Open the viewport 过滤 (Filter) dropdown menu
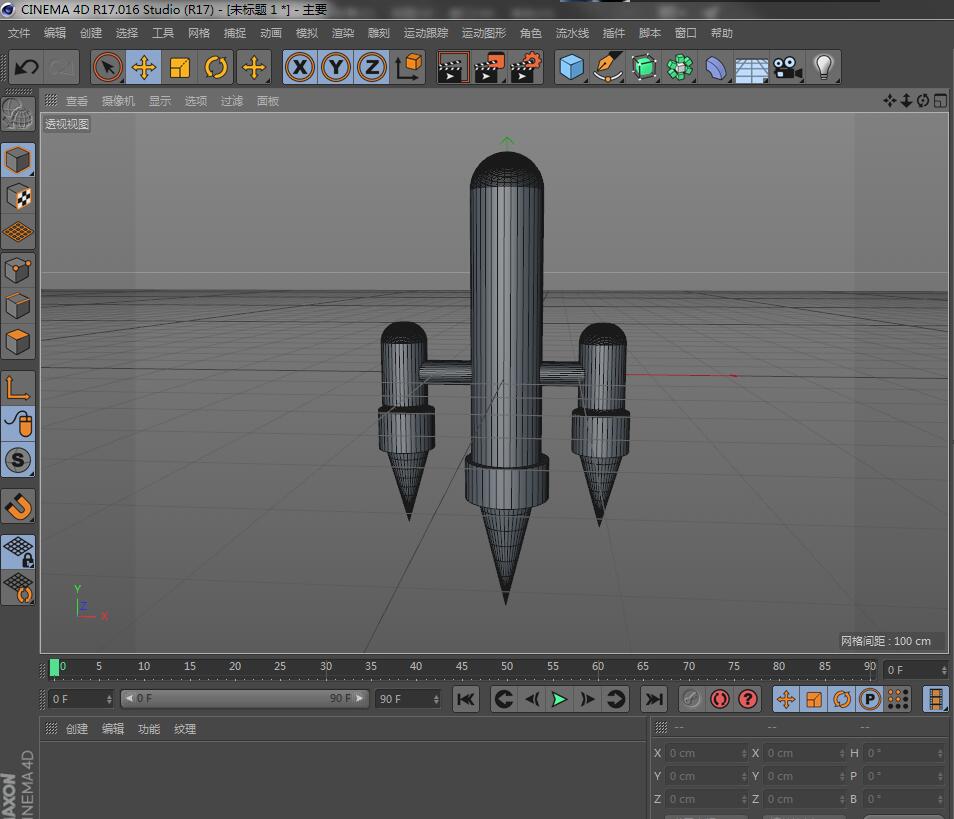The image size is (954, 819). pyautogui.click(x=232, y=101)
